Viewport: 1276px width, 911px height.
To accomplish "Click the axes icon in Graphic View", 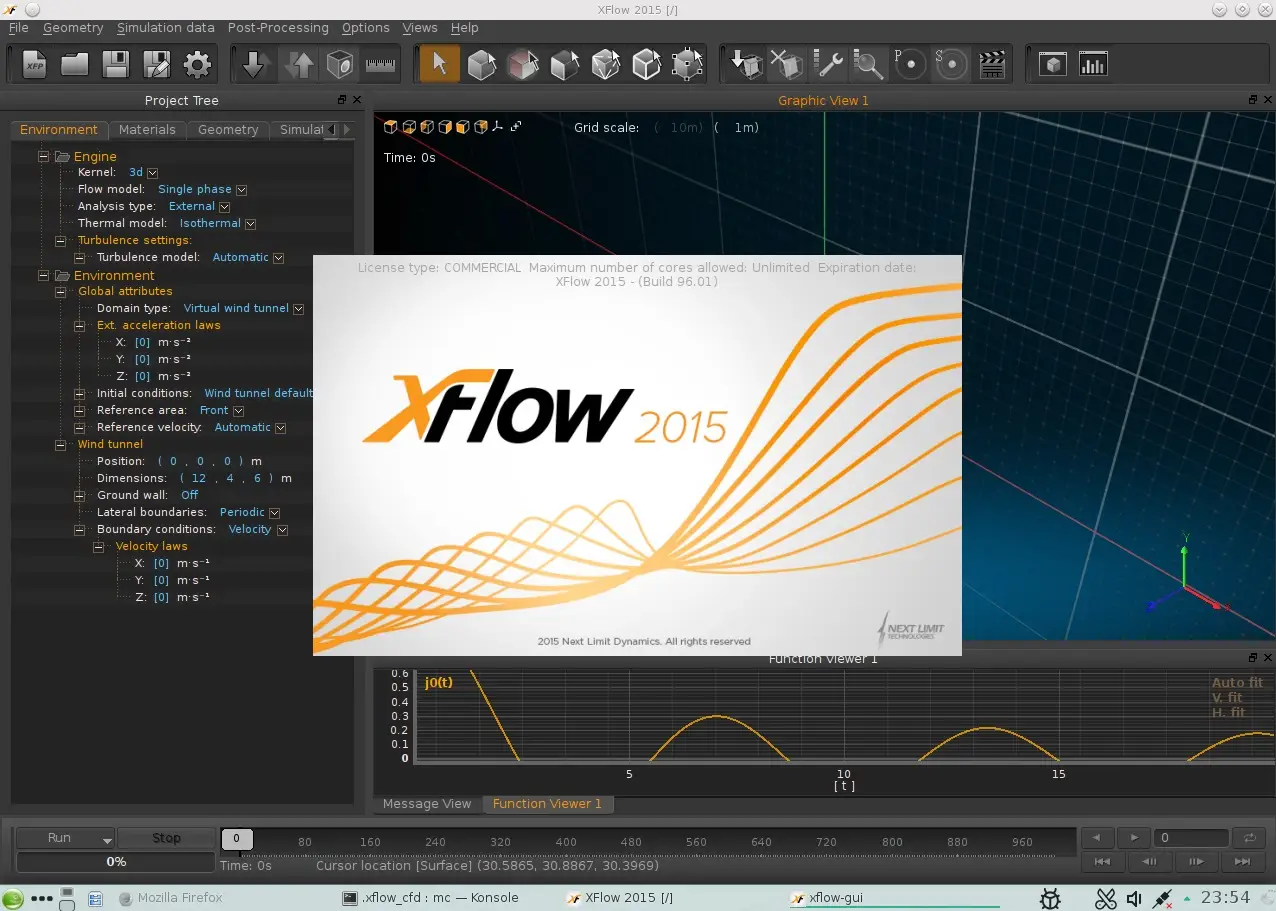I will tap(496, 127).
